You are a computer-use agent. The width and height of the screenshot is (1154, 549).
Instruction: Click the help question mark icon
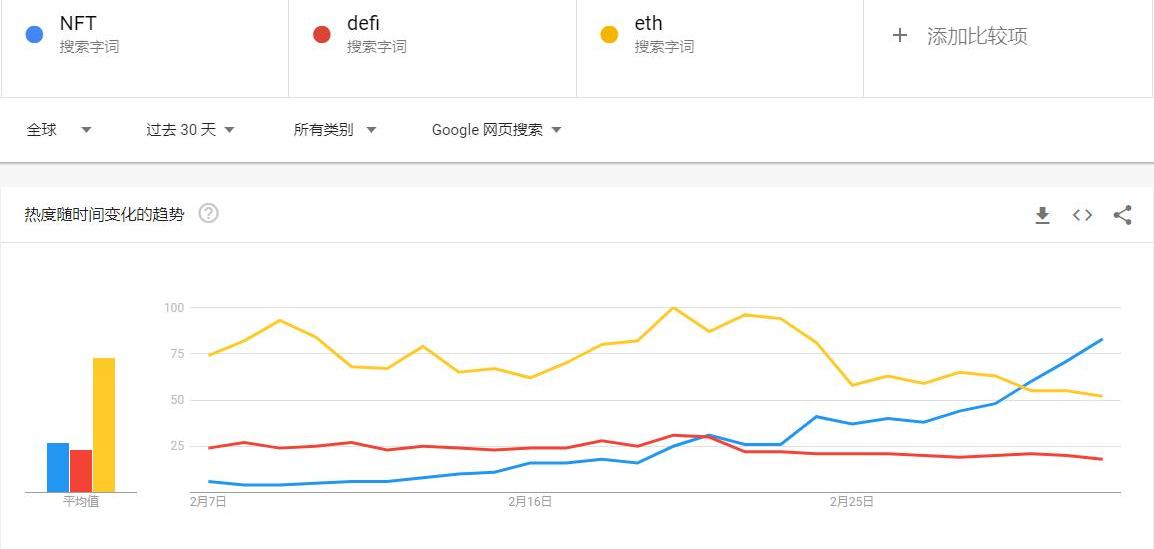208,213
